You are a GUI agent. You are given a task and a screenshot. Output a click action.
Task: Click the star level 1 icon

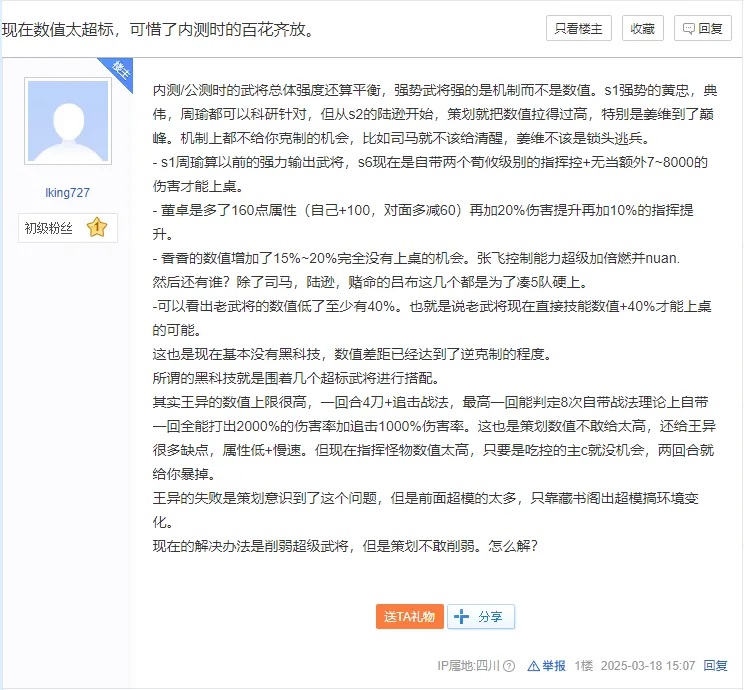tap(97, 227)
